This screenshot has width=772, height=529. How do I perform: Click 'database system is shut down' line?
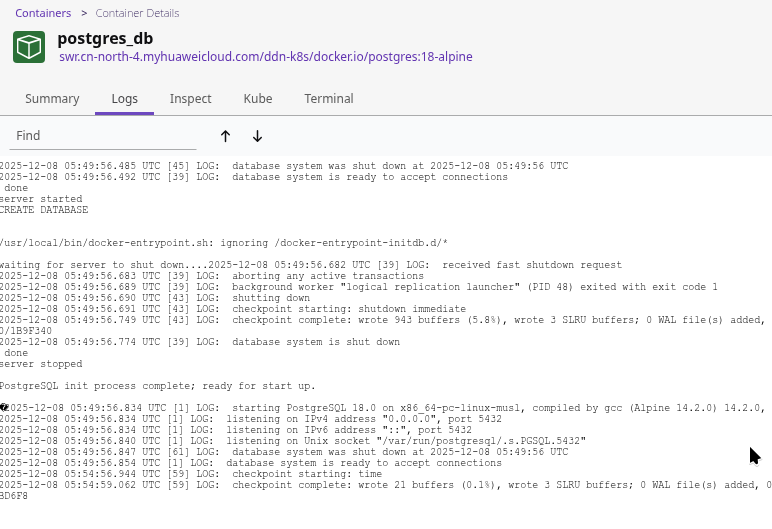[x=200, y=342]
